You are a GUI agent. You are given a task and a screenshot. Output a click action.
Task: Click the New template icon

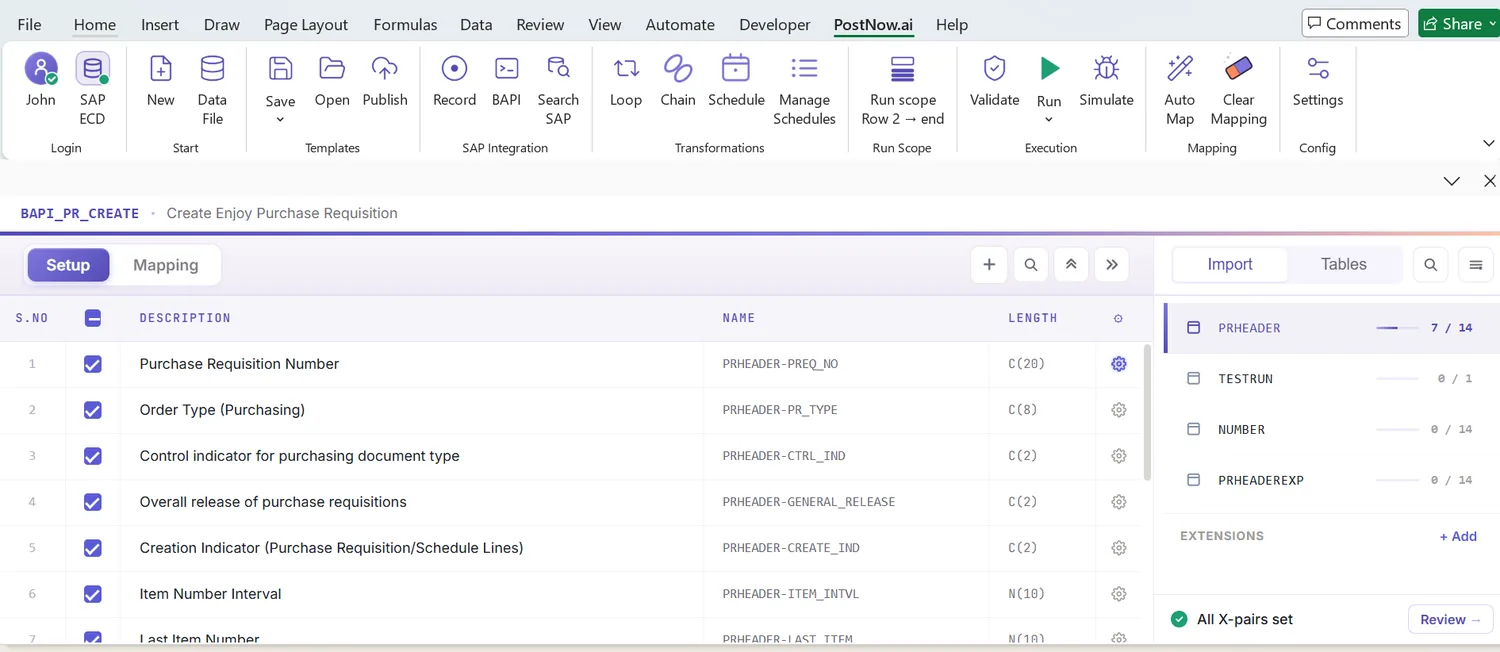pos(160,69)
